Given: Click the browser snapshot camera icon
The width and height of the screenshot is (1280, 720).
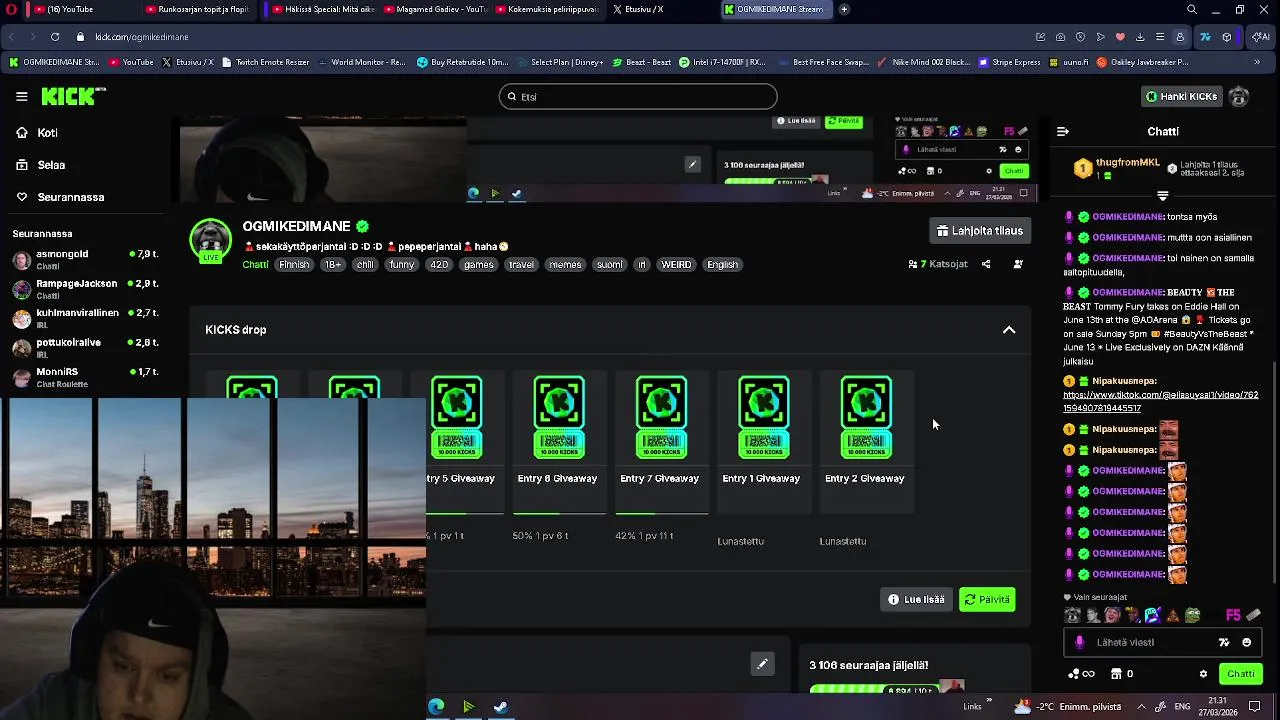Looking at the screenshot, I should 1060,37.
